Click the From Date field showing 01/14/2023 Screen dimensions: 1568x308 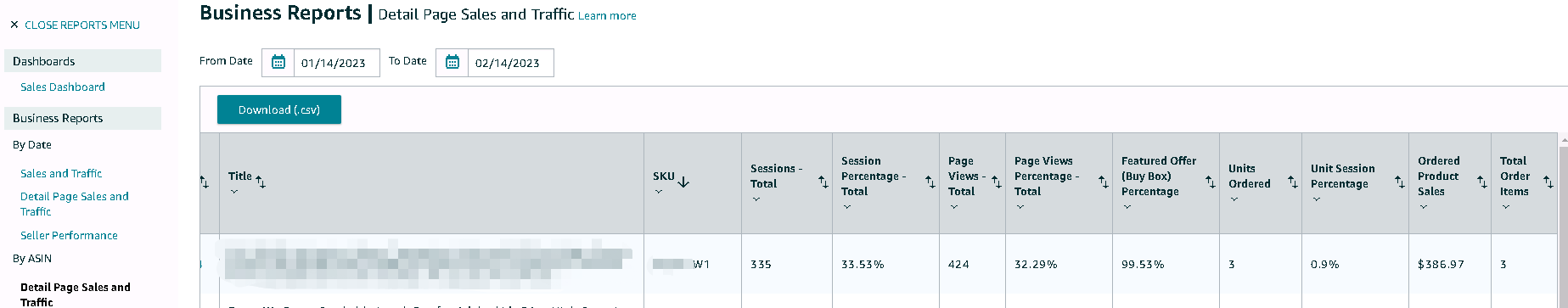tap(336, 63)
